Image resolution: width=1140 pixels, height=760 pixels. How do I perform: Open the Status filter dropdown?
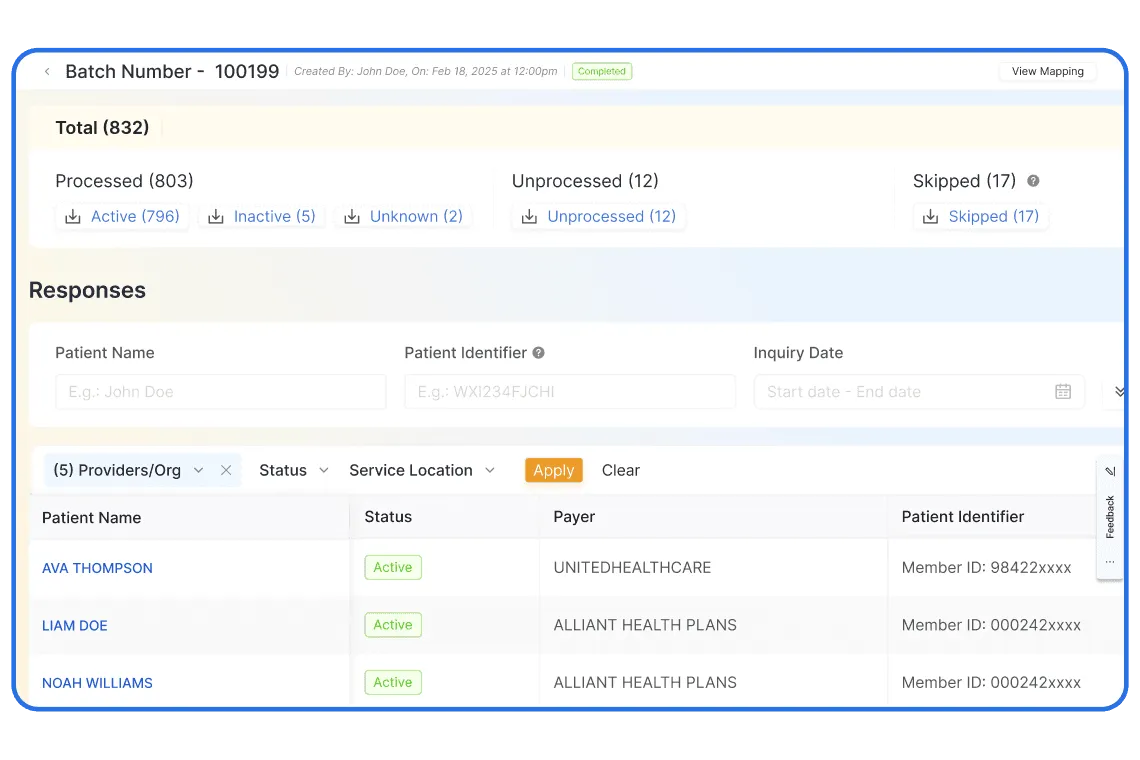[294, 471]
